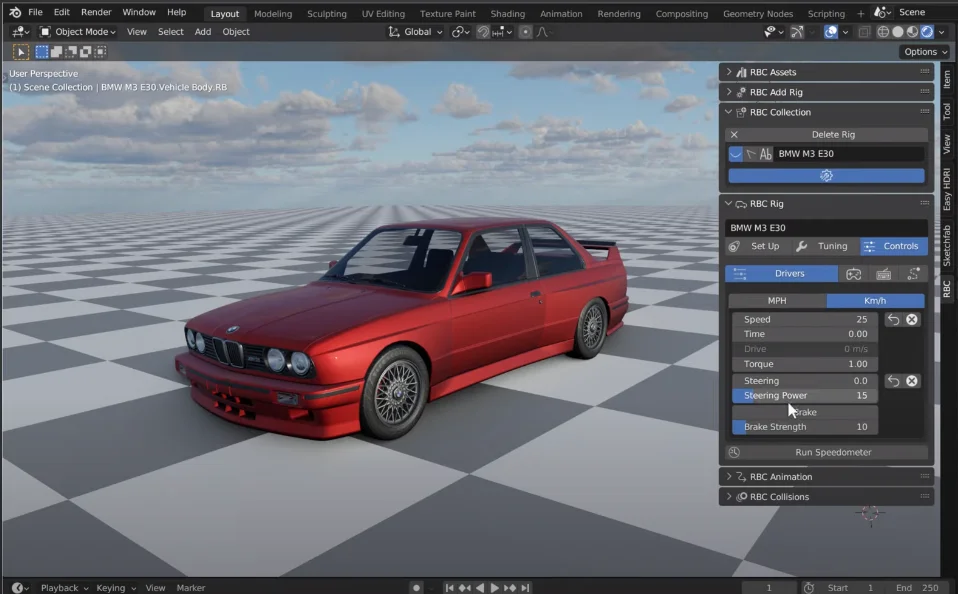Open the Tuning tab
This screenshot has height=594, width=958.
pos(826,246)
